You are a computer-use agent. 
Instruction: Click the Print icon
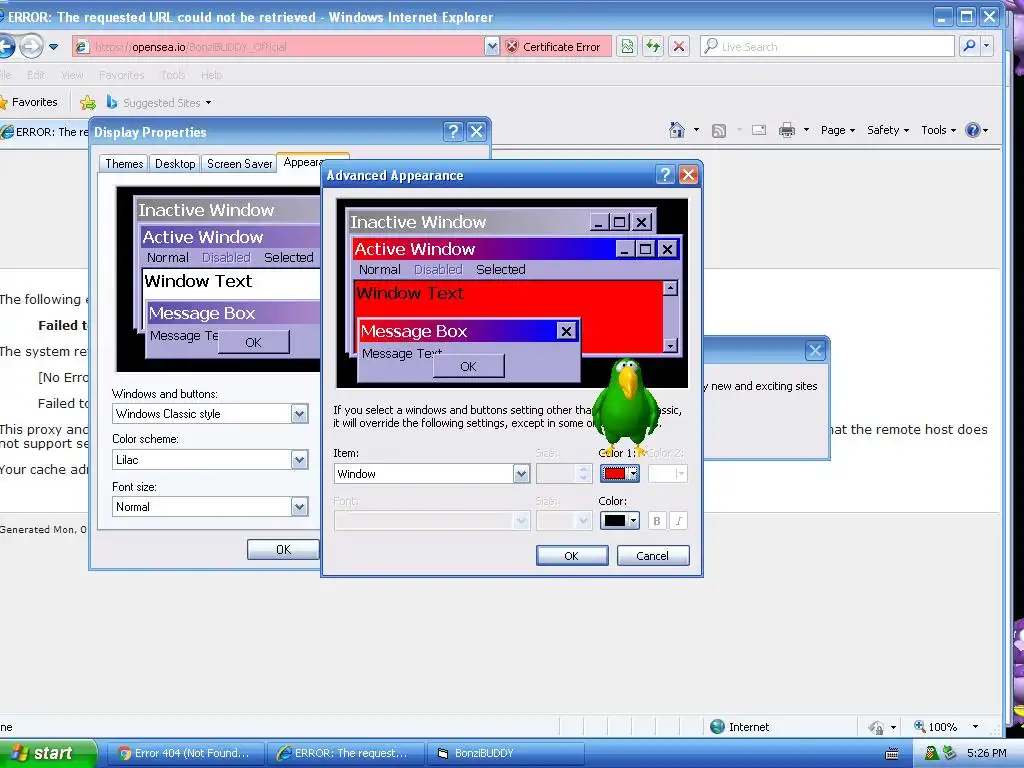(787, 130)
